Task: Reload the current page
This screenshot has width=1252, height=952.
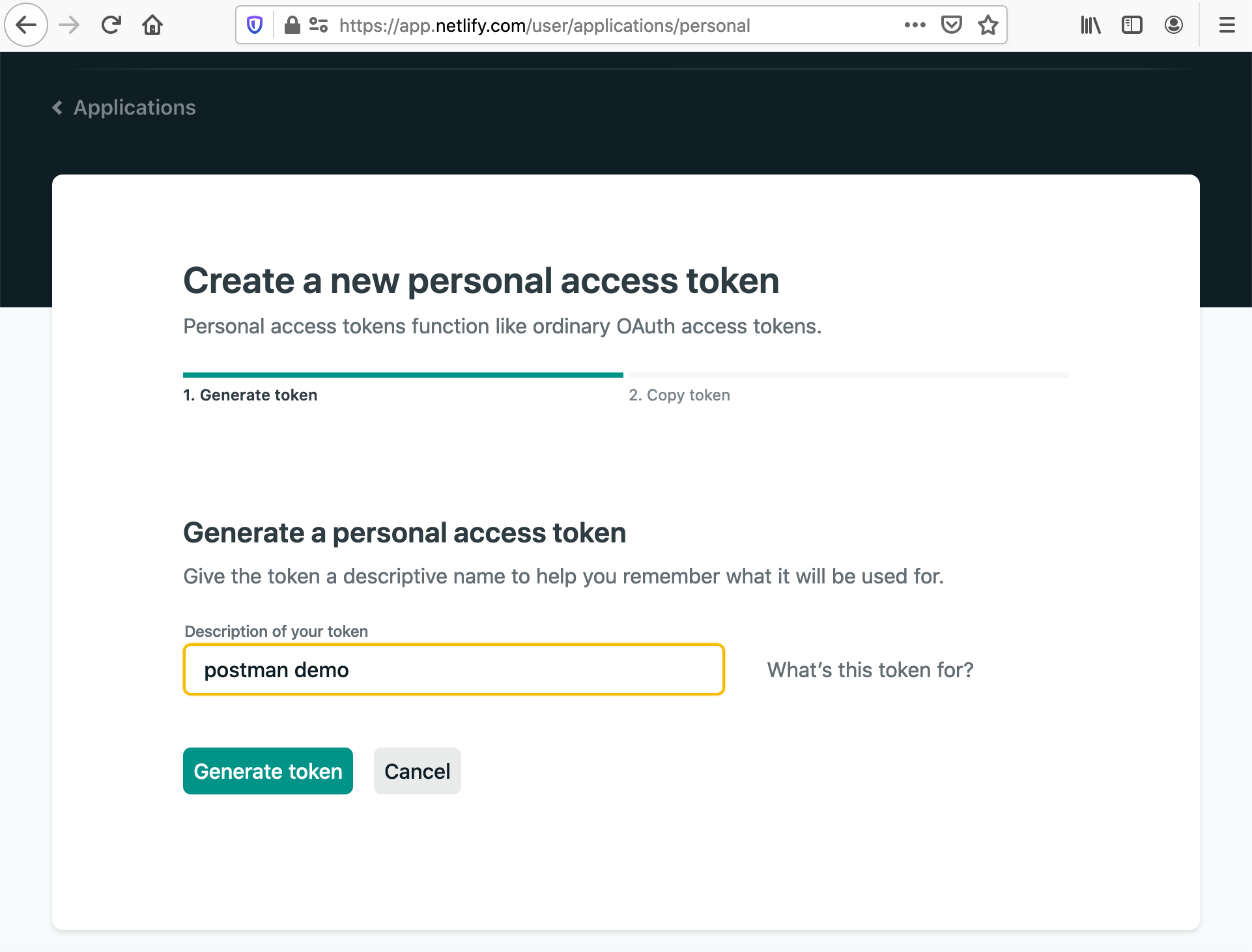Action: (111, 25)
